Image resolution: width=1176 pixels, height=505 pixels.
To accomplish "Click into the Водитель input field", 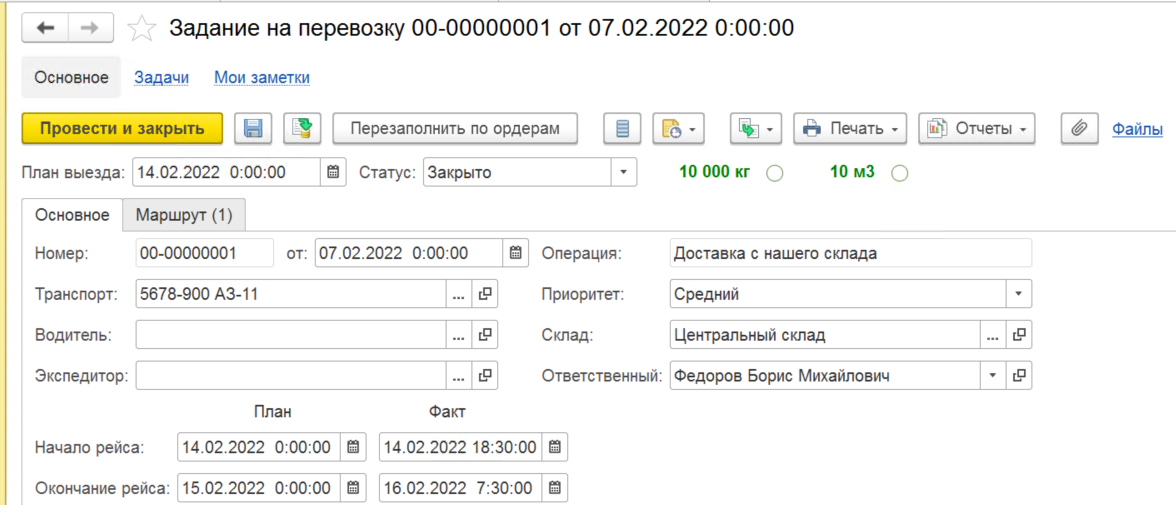I will [x=290, y=335].
